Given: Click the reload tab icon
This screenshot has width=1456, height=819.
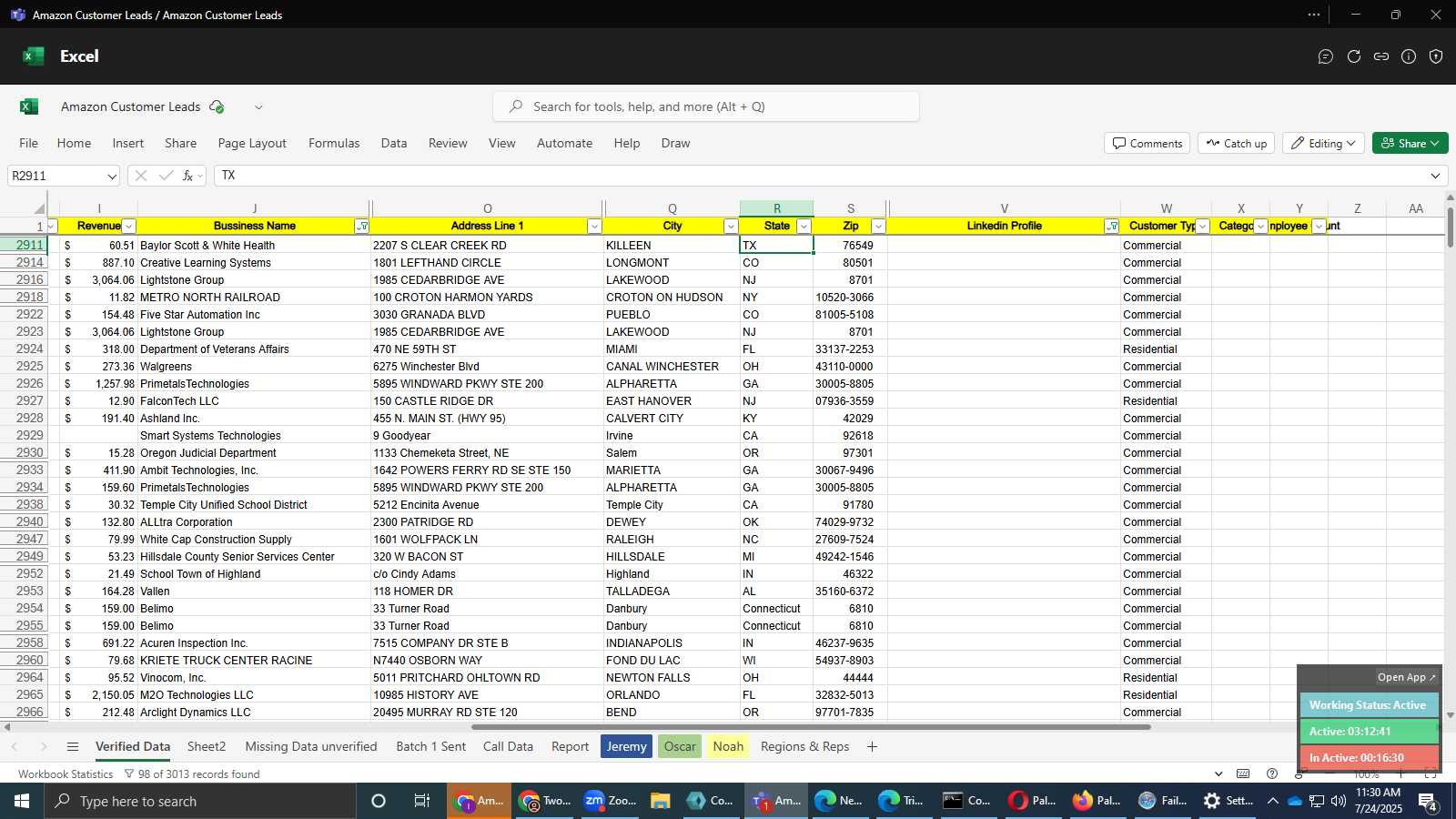Looking at the screenshot, I should pyautogui.click(x=1354, y=56).
